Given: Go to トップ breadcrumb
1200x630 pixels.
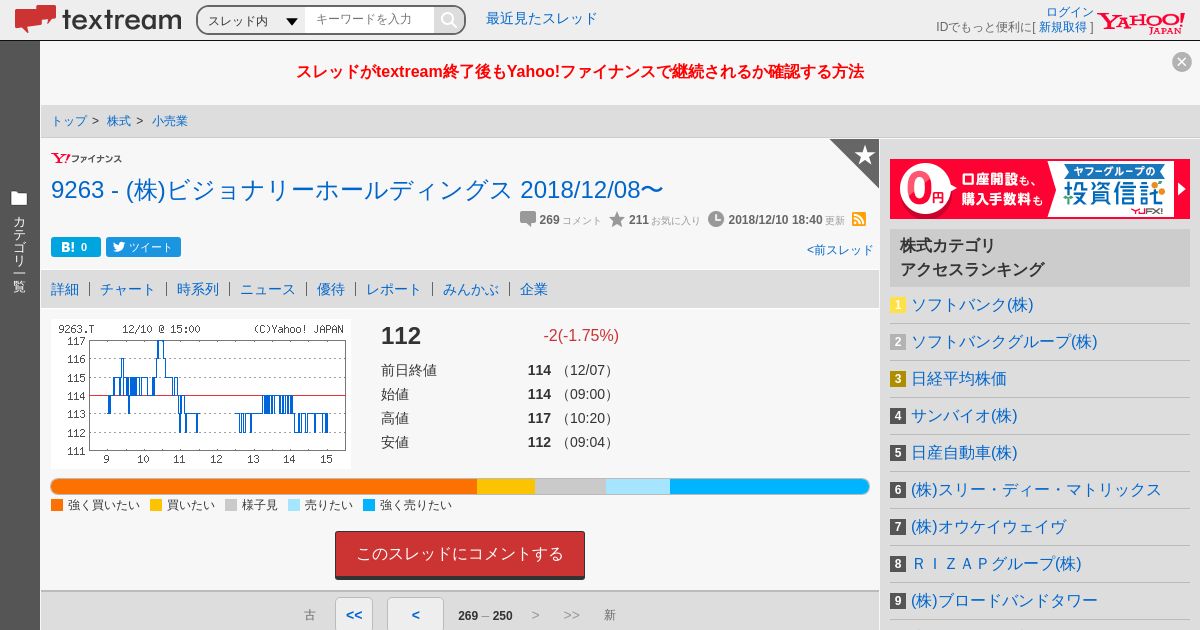Looking at the screenshot, I should coord(69,121).
